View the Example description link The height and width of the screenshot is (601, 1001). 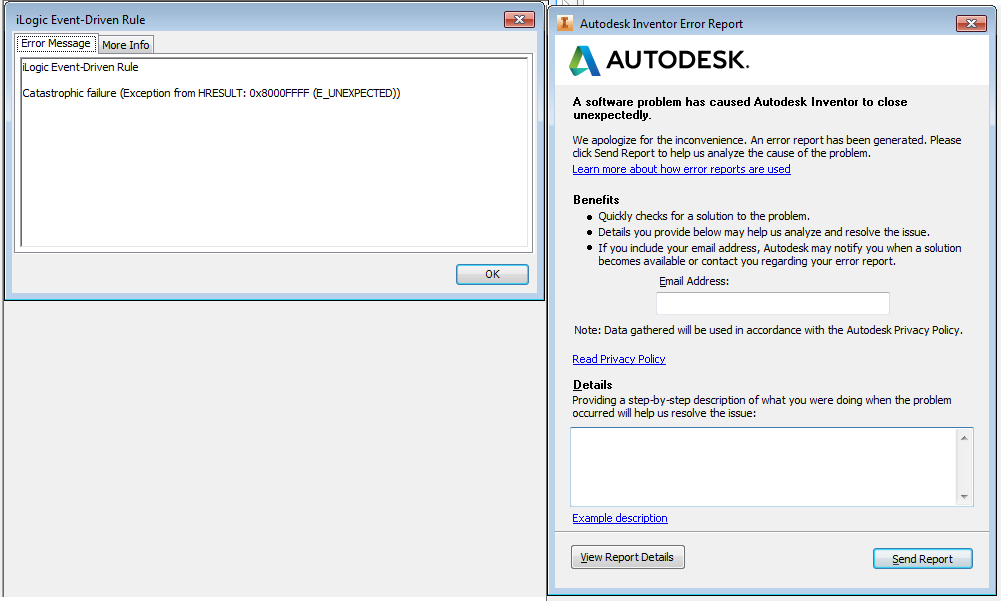pyautogui.click(x=619, y=518)
